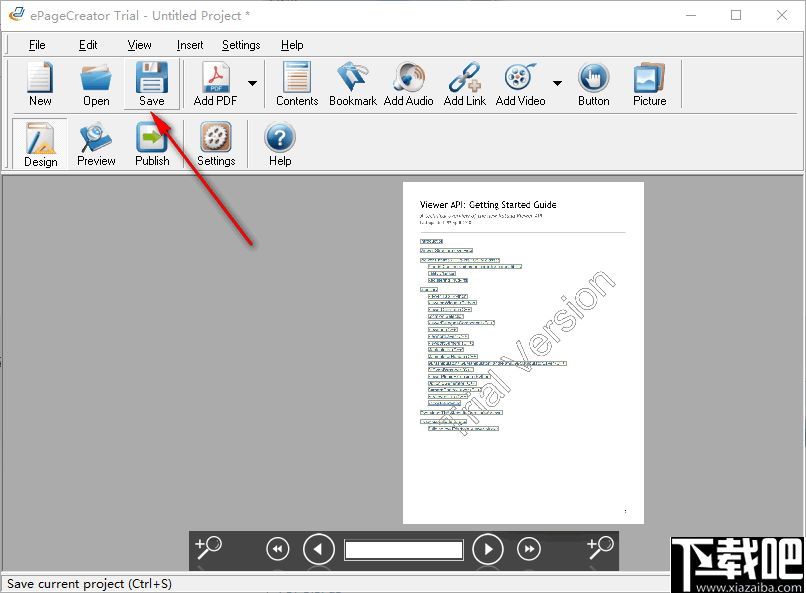Create a new project with New

[40, 84]
